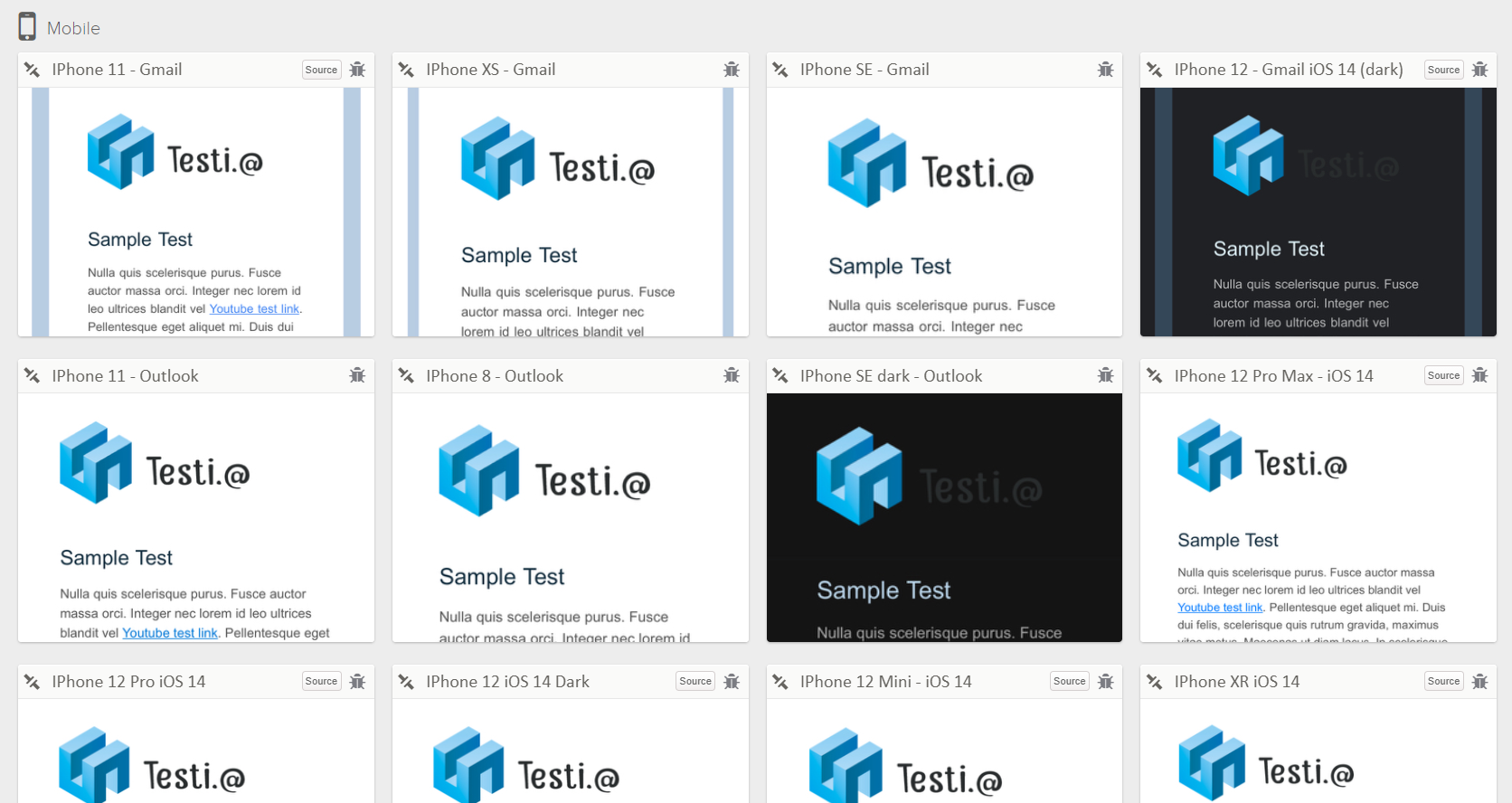Click the tools icon on iPhone 8 - Outlook card
This screenshot has height=803, width=1512.
[407, 375]
